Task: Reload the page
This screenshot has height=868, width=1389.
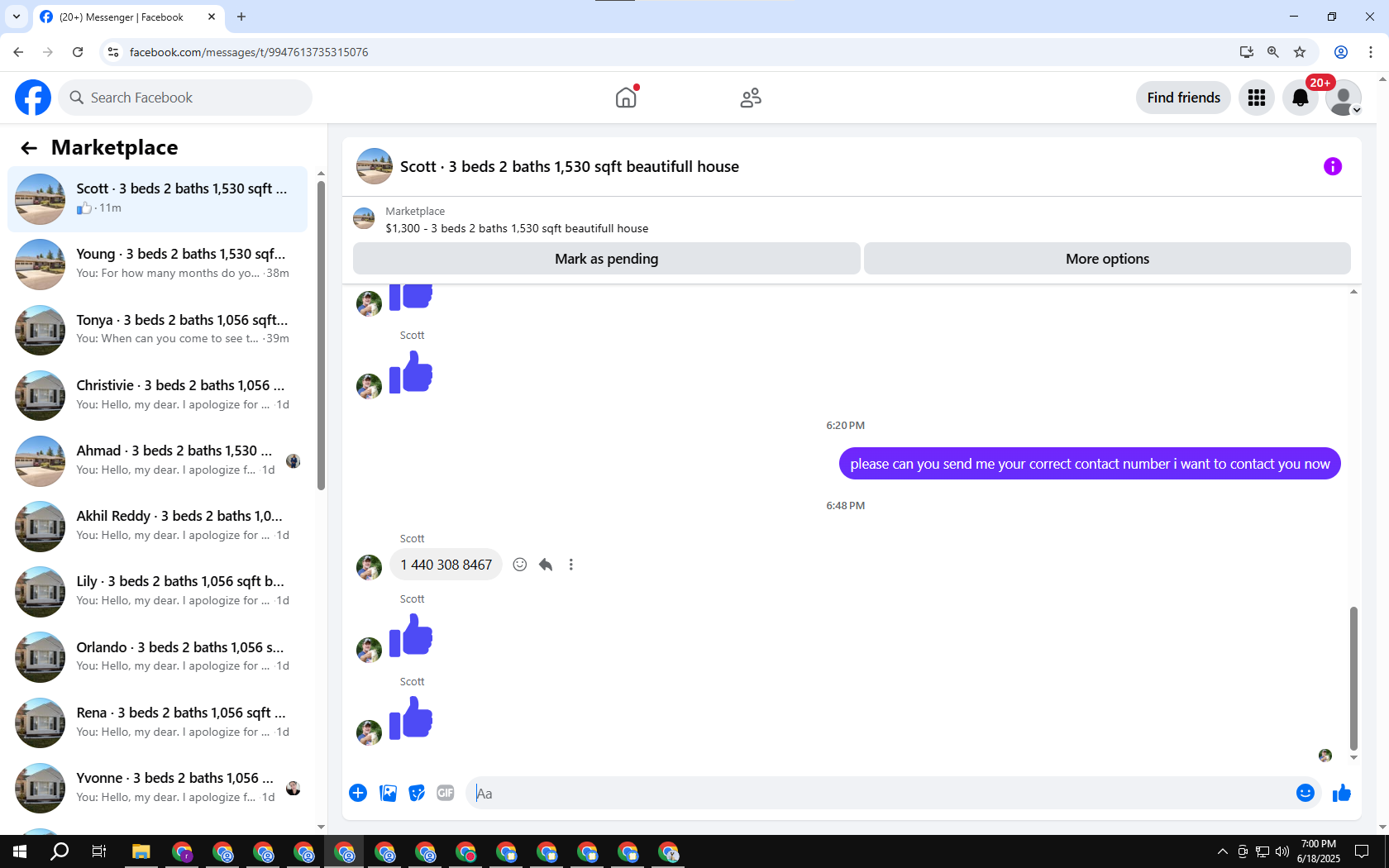Action: coord(78,52)
